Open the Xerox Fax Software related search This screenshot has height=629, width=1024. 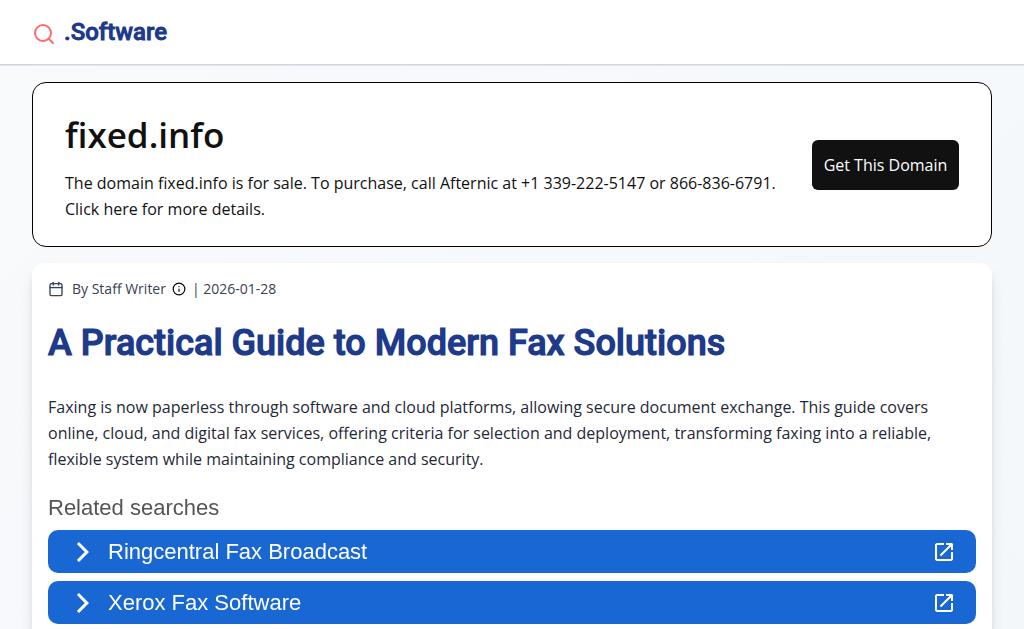click(x=512, y=602)
